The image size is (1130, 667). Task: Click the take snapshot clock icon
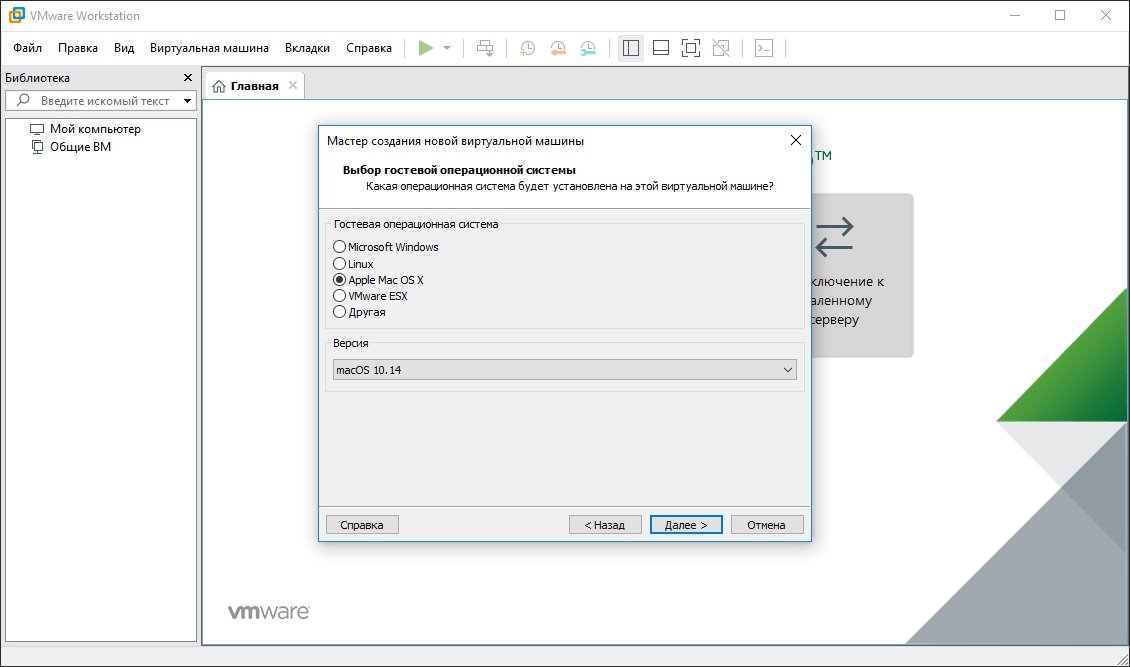coord(527,48)
